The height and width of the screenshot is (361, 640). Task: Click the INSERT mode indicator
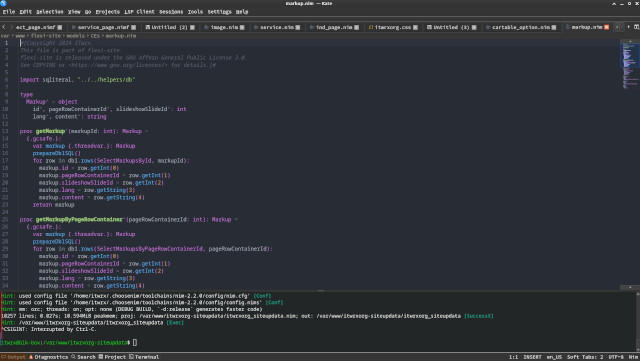[532, 357]
